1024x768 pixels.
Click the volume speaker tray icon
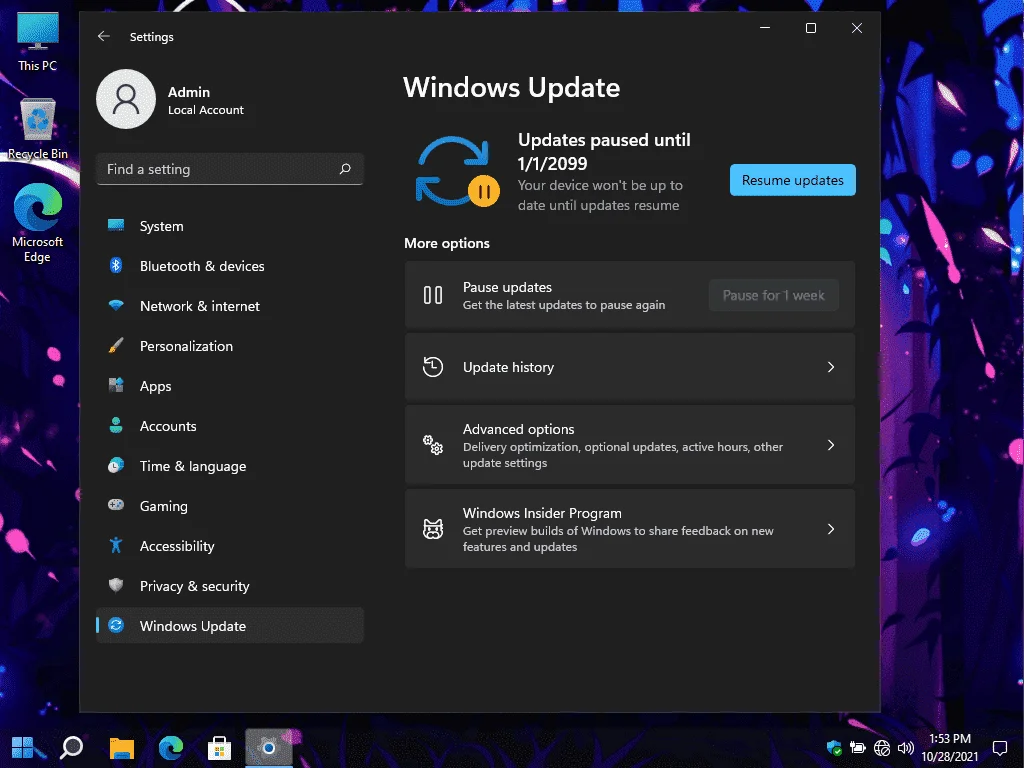(x=906, y=748)
